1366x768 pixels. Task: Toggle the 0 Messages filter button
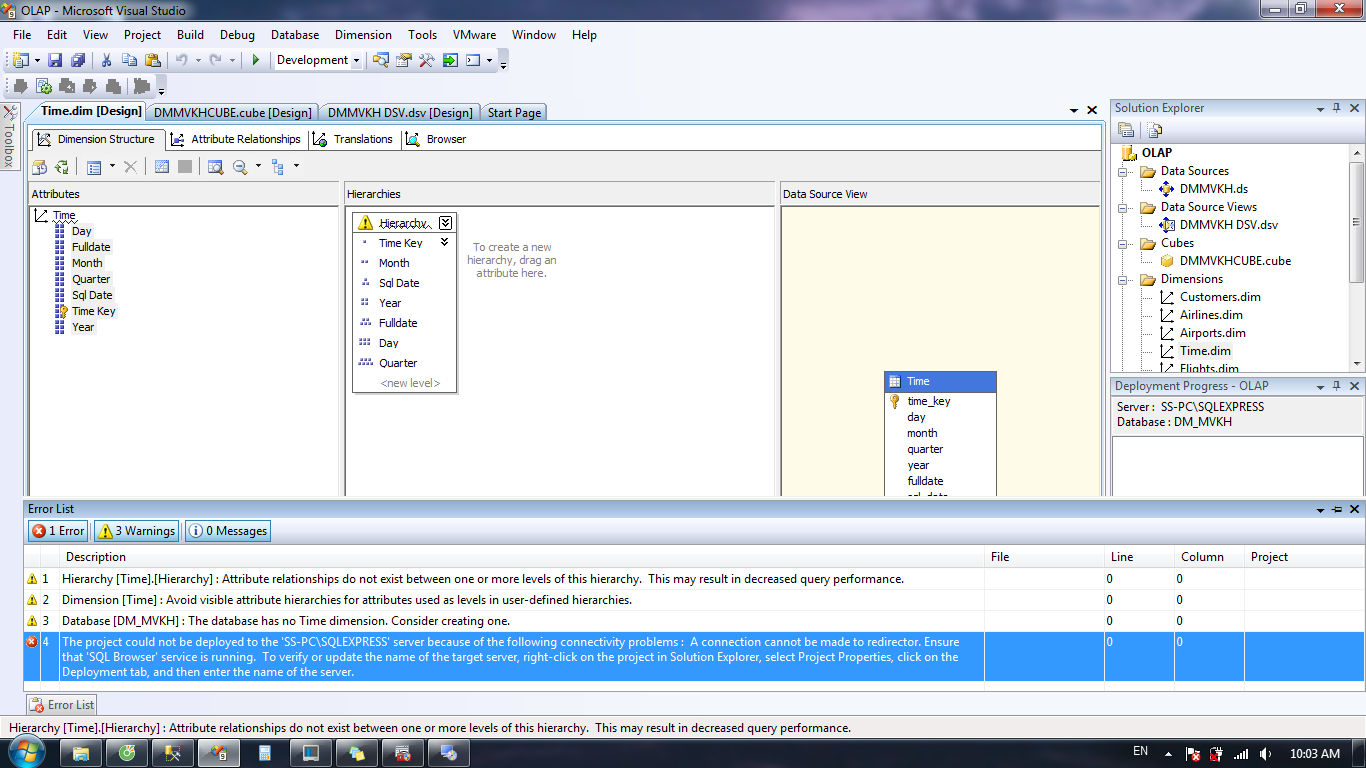228,531
